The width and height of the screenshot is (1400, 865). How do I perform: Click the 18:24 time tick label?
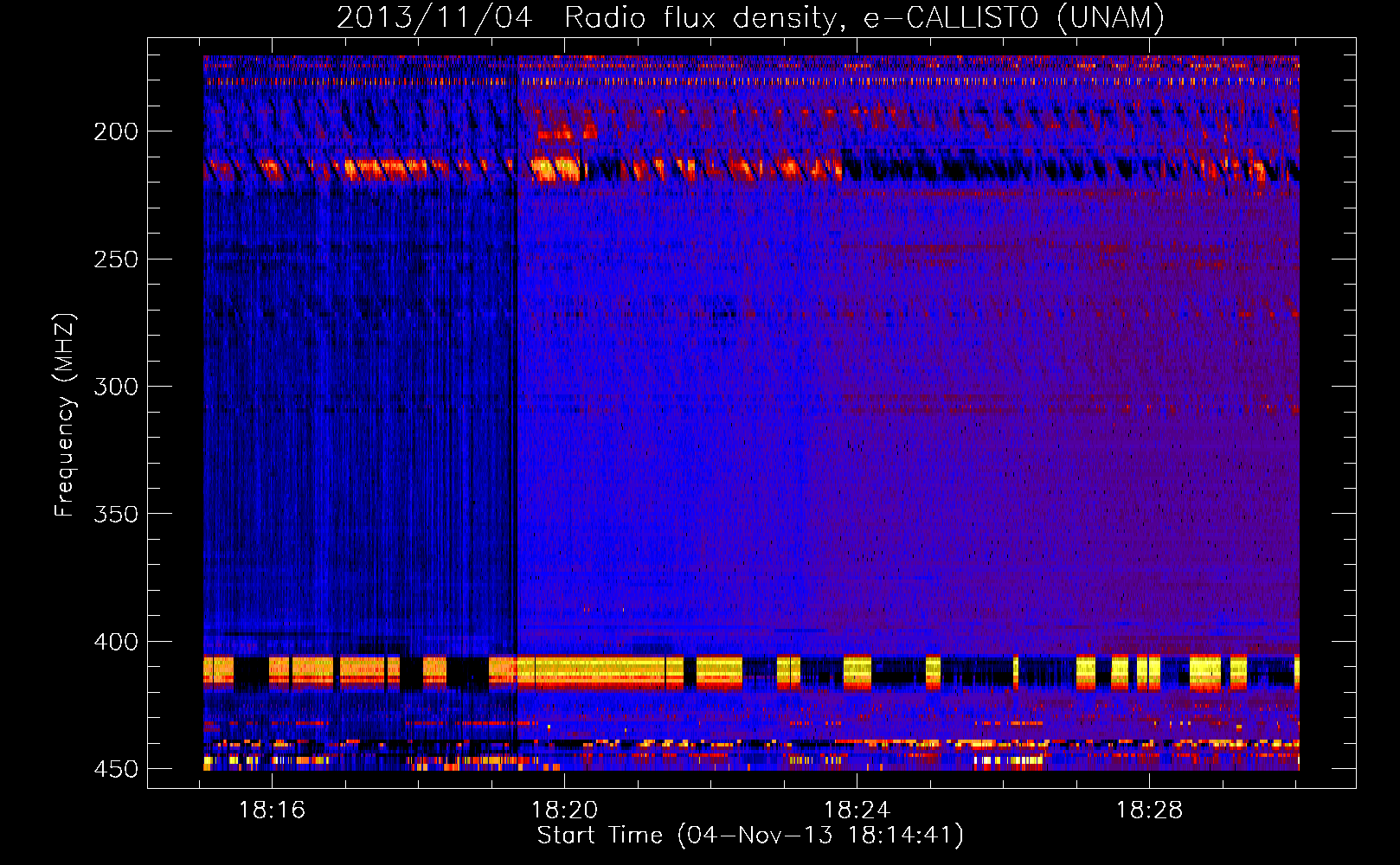point(857,811)
